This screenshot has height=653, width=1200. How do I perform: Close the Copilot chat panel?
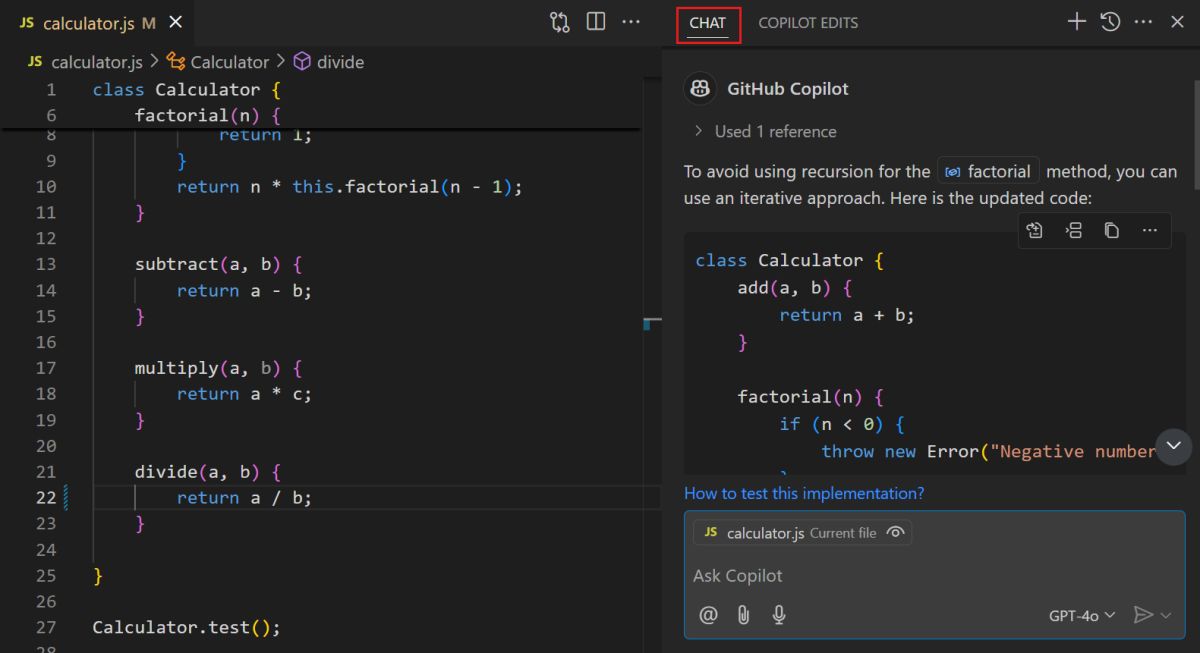click(1177, 22)
